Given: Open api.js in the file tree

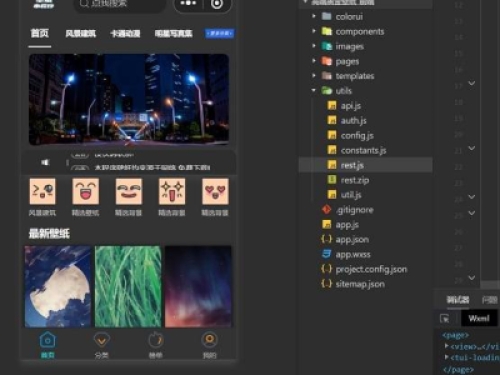Looking at the screenshot, I should [351, 106].
